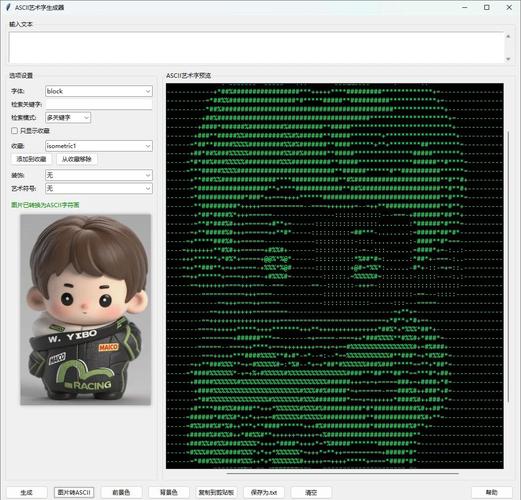The image size is (521, 500).
Task: Click the 添加到收藏 button
Action: 31,159
